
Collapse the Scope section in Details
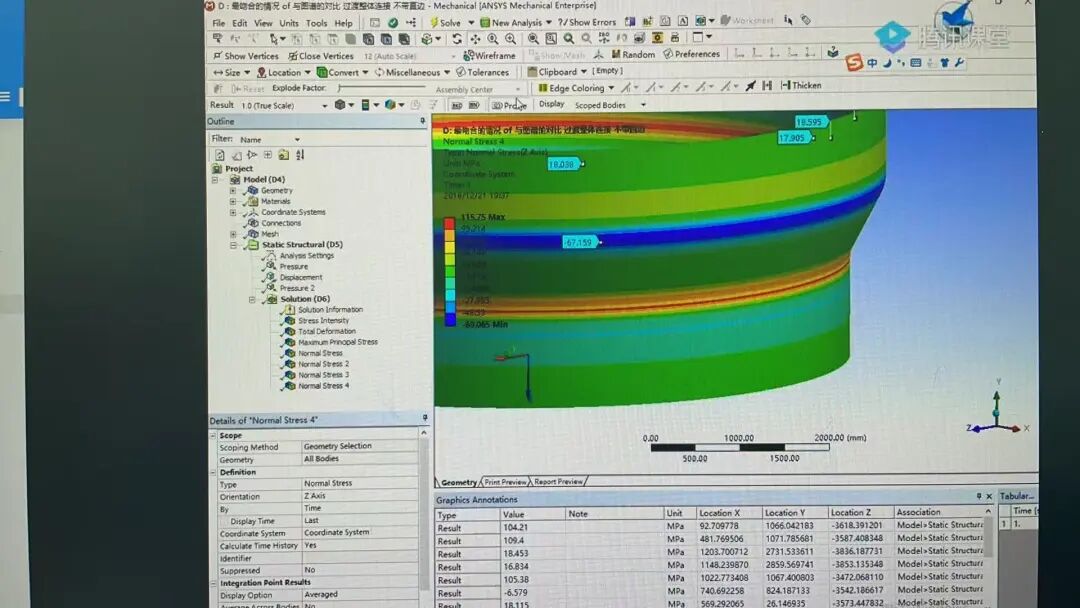213,436
